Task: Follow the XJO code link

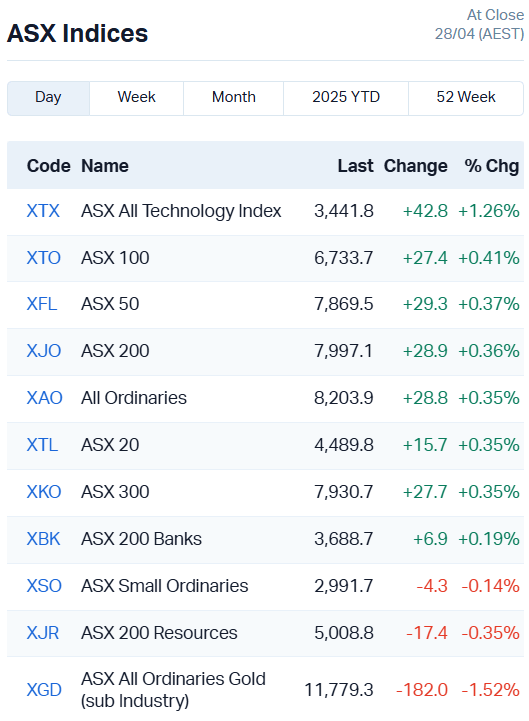Action: point(44,351)
